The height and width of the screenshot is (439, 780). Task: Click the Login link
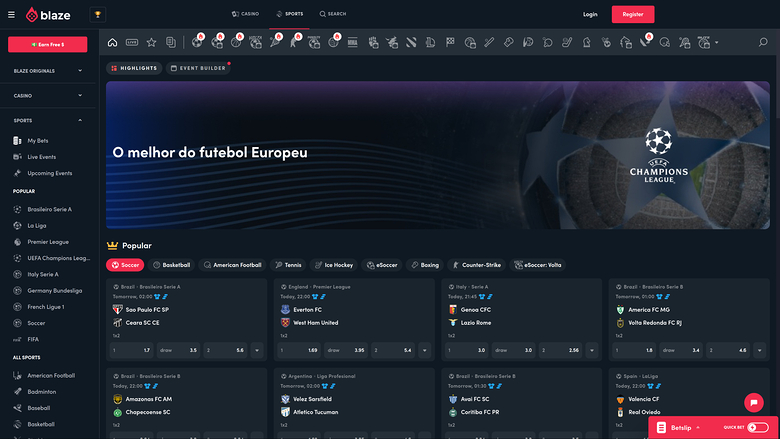(x=590, y=14)
